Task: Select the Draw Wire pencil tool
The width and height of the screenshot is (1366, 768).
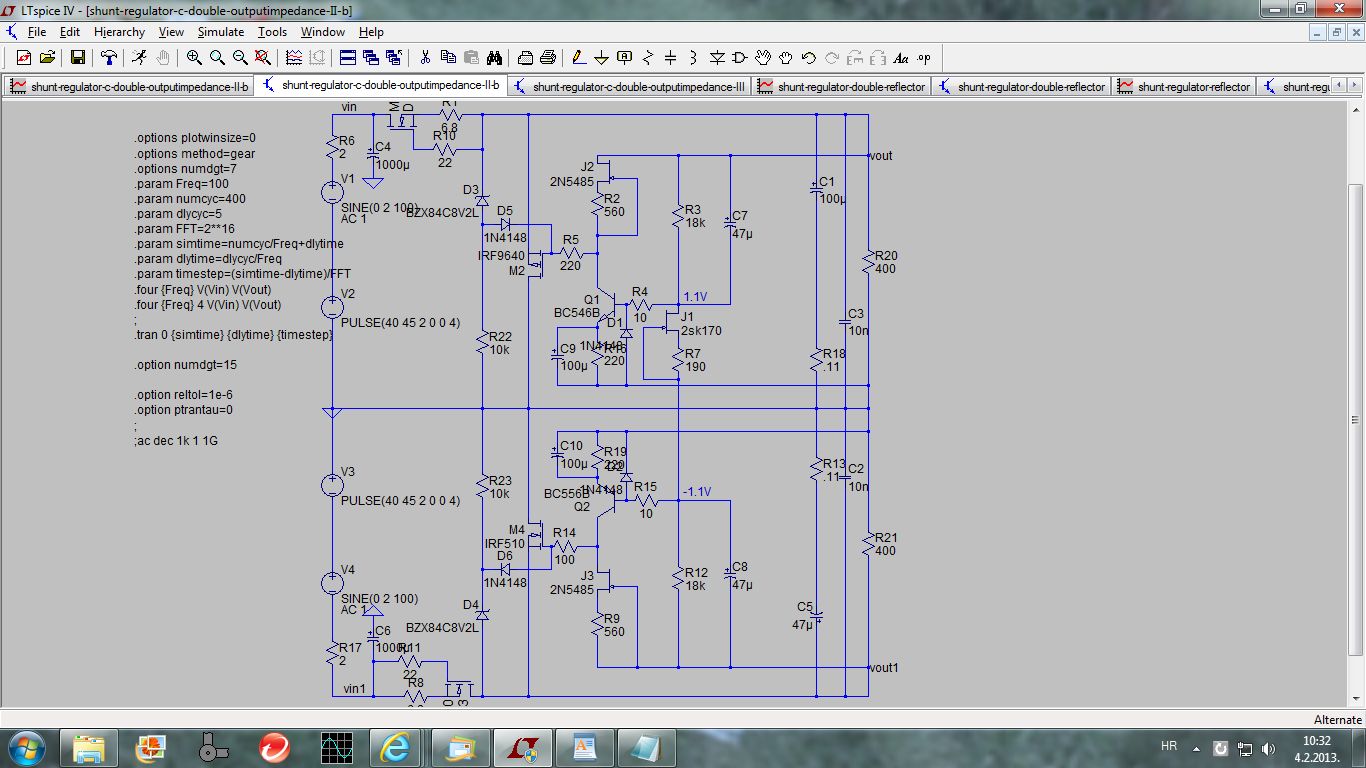Action: pyautogui.click(x=579, y=57)
